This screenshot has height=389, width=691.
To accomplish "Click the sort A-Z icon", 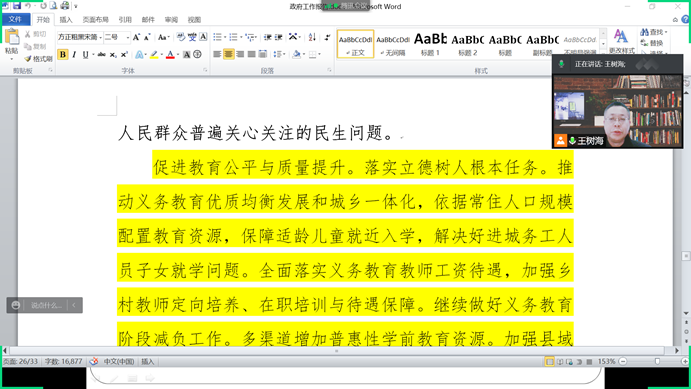I will coord(312,37).
